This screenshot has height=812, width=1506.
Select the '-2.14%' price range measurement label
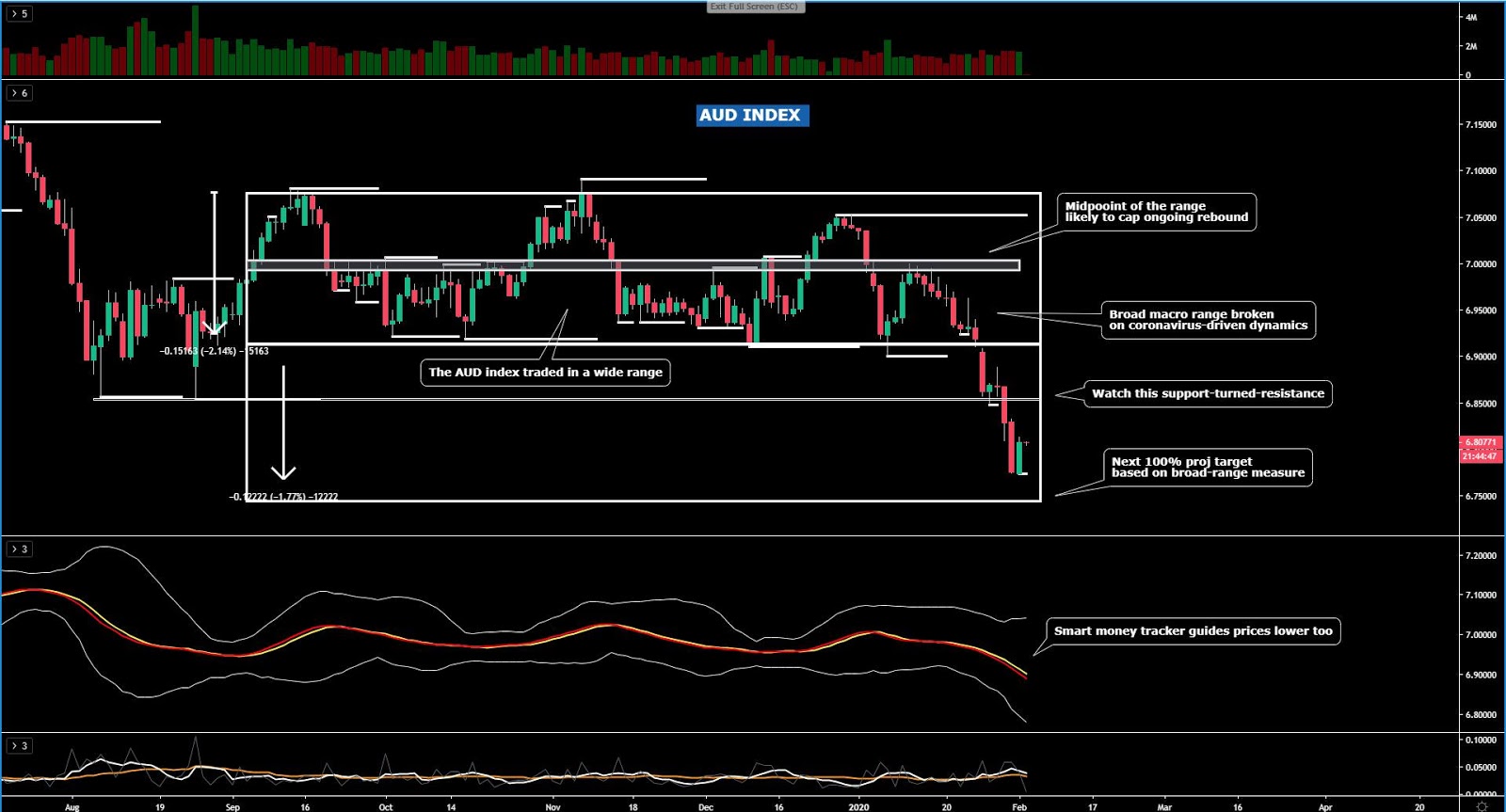[214, 351]
